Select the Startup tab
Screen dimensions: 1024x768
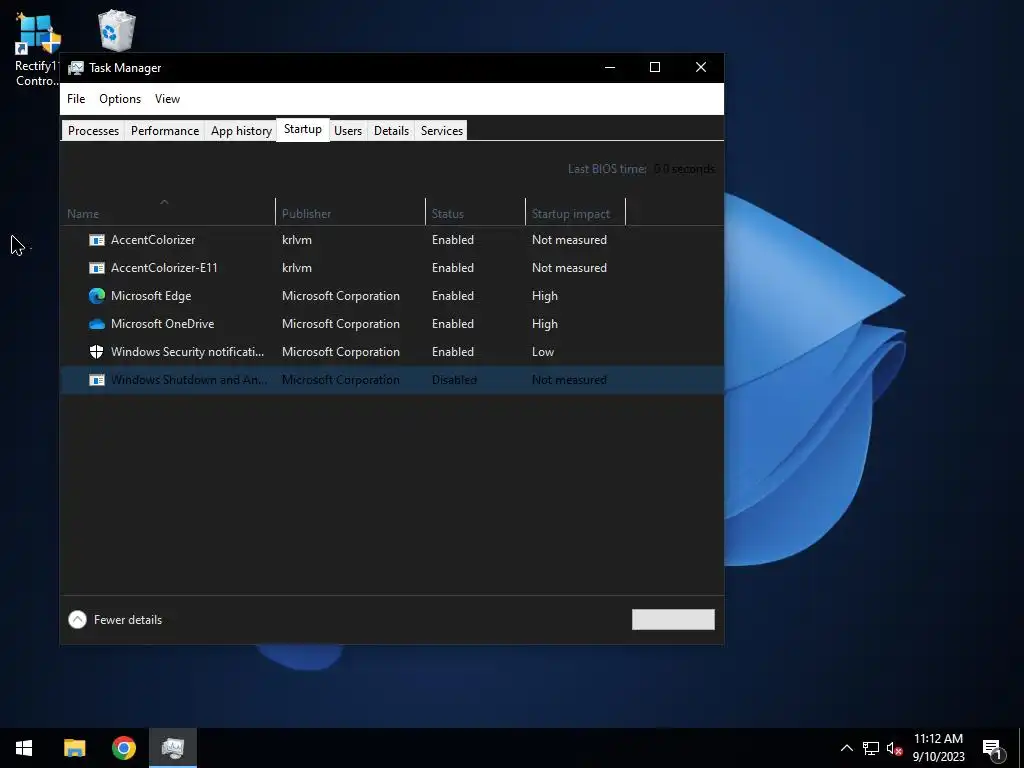click(x=302, y=129)
